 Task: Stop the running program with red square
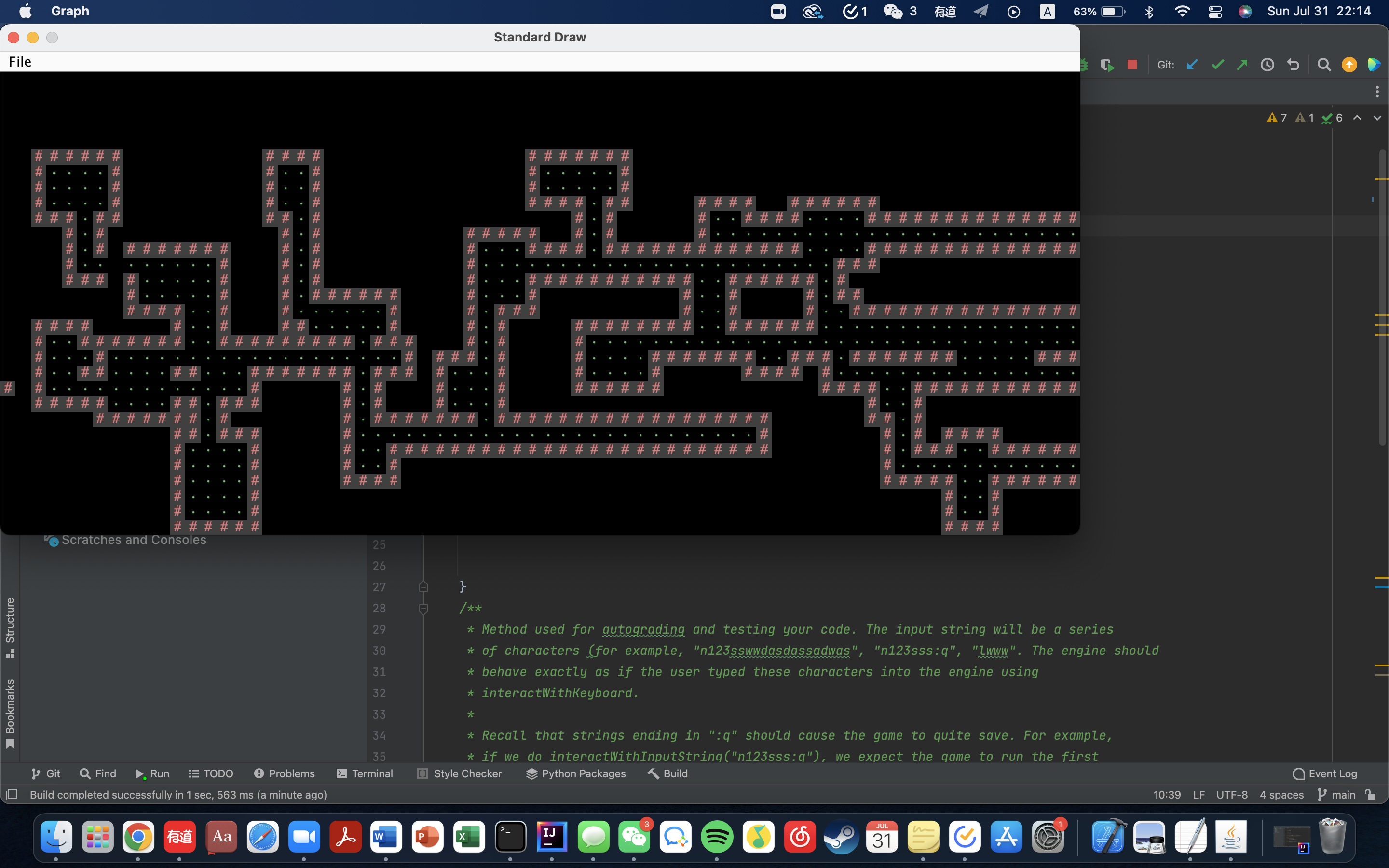[x=1132, y=65]
